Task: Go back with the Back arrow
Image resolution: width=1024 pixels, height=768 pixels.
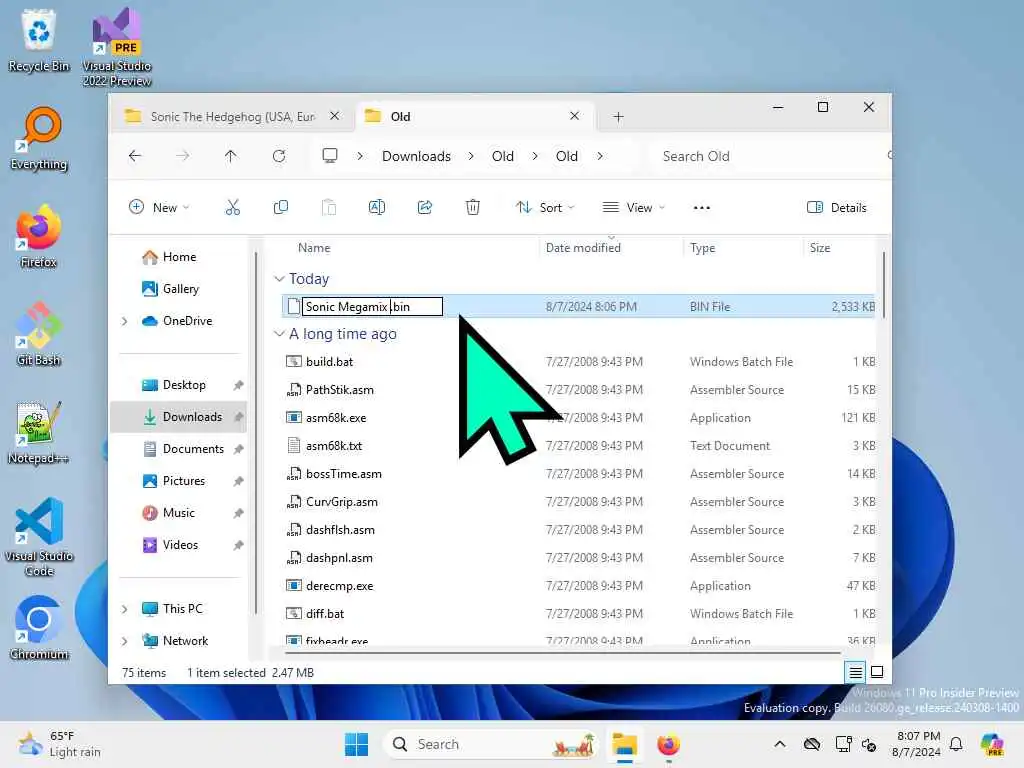Action: (x=135, y=156)
